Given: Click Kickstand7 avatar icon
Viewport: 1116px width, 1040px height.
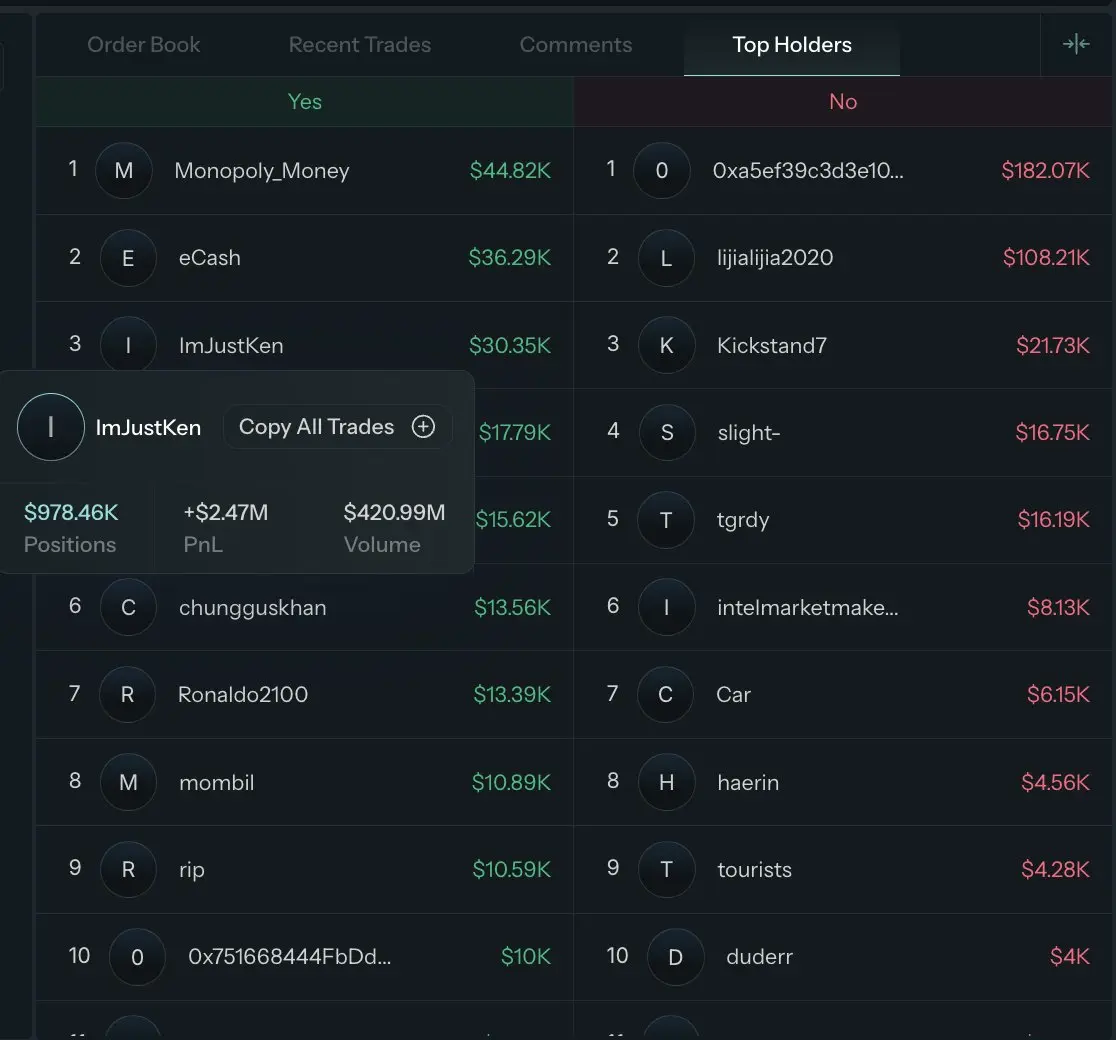Looking at the screenshot, I should (x=666, y=345).
